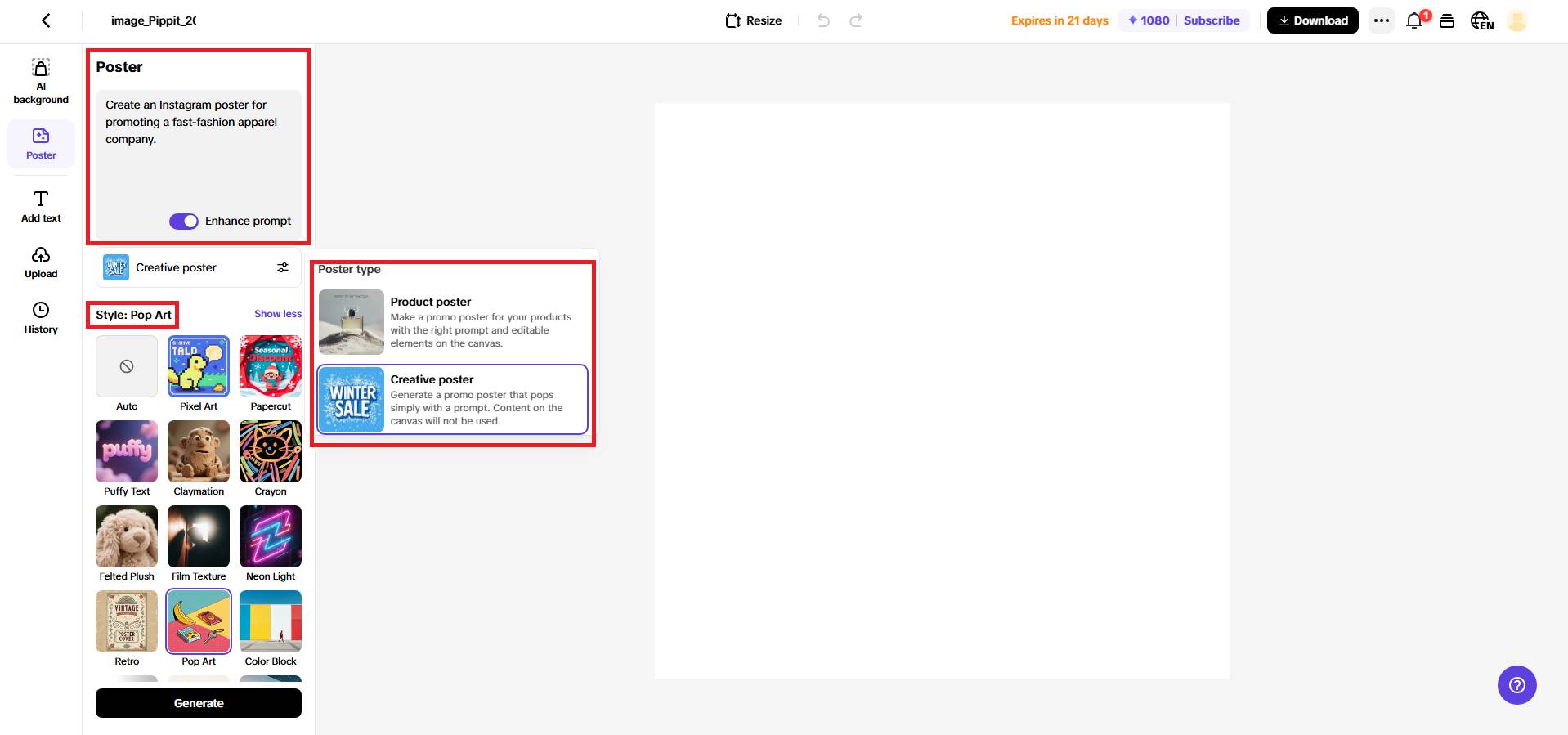Open the user profile avatar

point(1517,20)
